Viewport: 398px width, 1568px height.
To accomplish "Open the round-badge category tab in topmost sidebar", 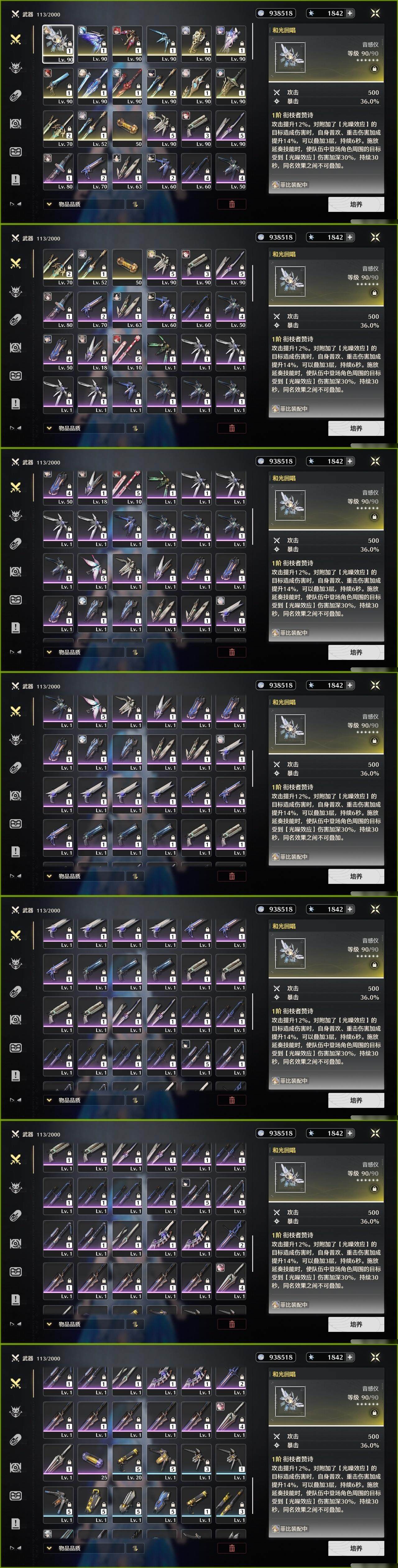I will coord(16,124).
